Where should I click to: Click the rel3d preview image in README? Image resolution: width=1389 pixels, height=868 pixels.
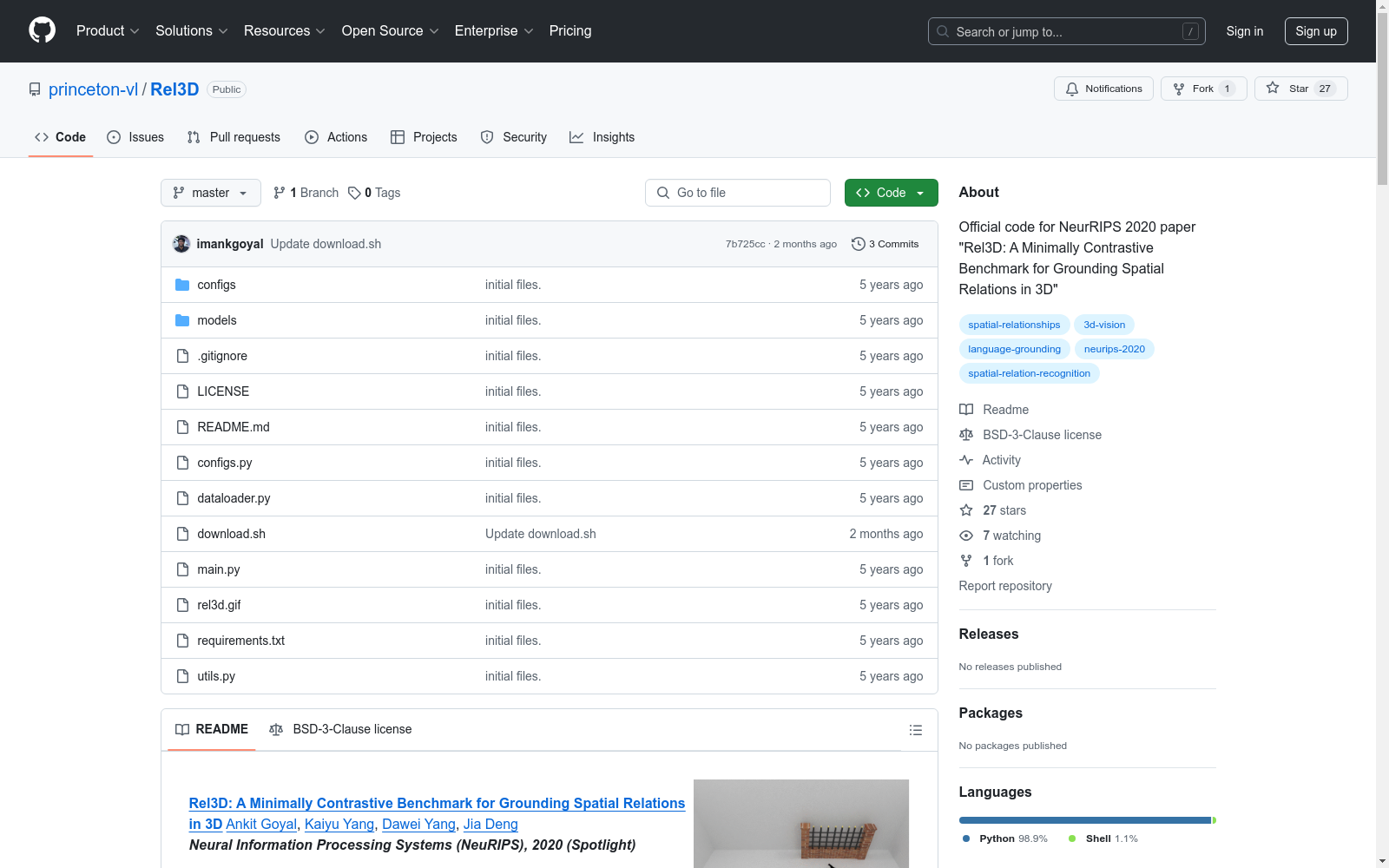coord(801,824)
